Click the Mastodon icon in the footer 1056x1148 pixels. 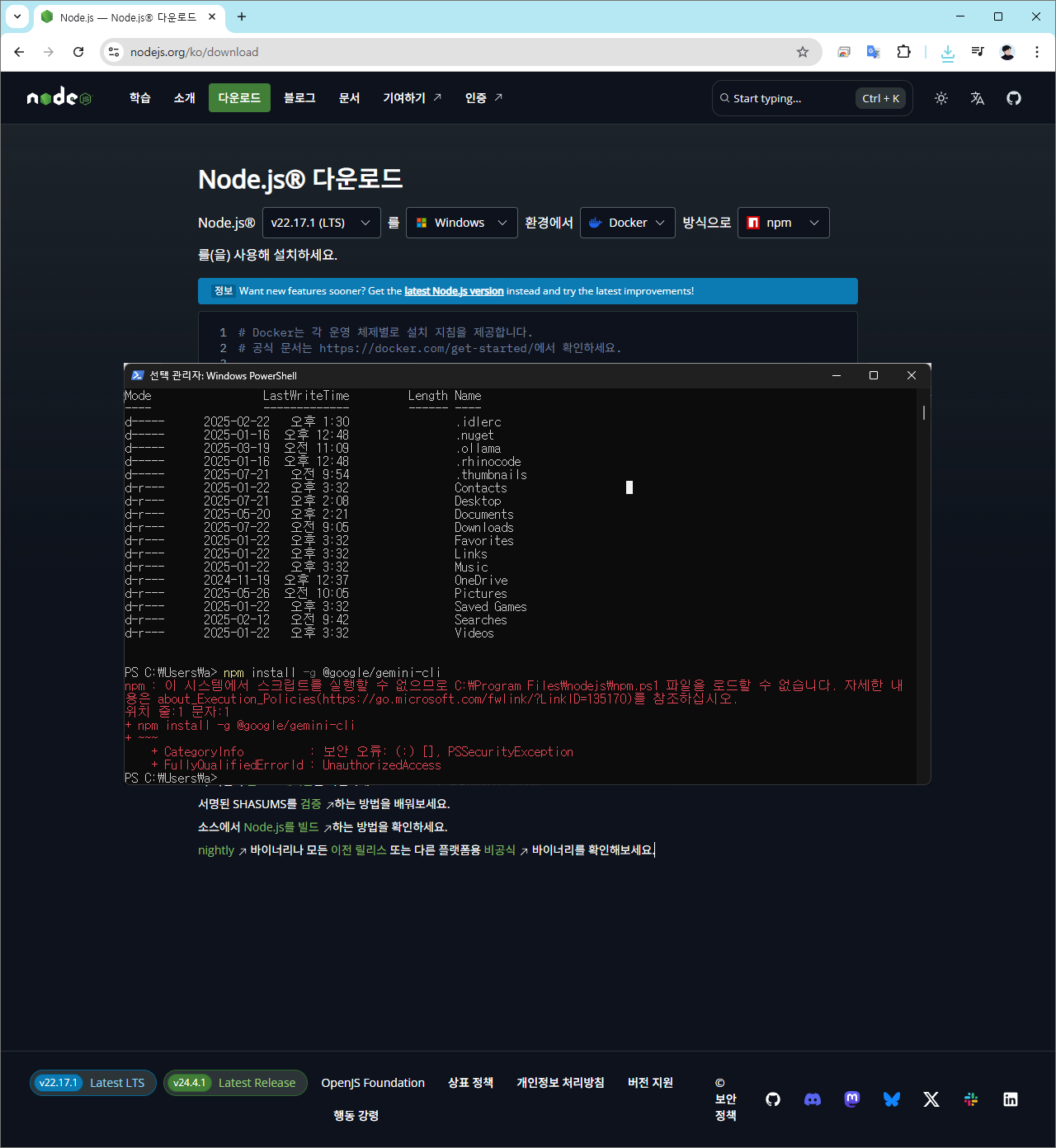click(851, 1099)
